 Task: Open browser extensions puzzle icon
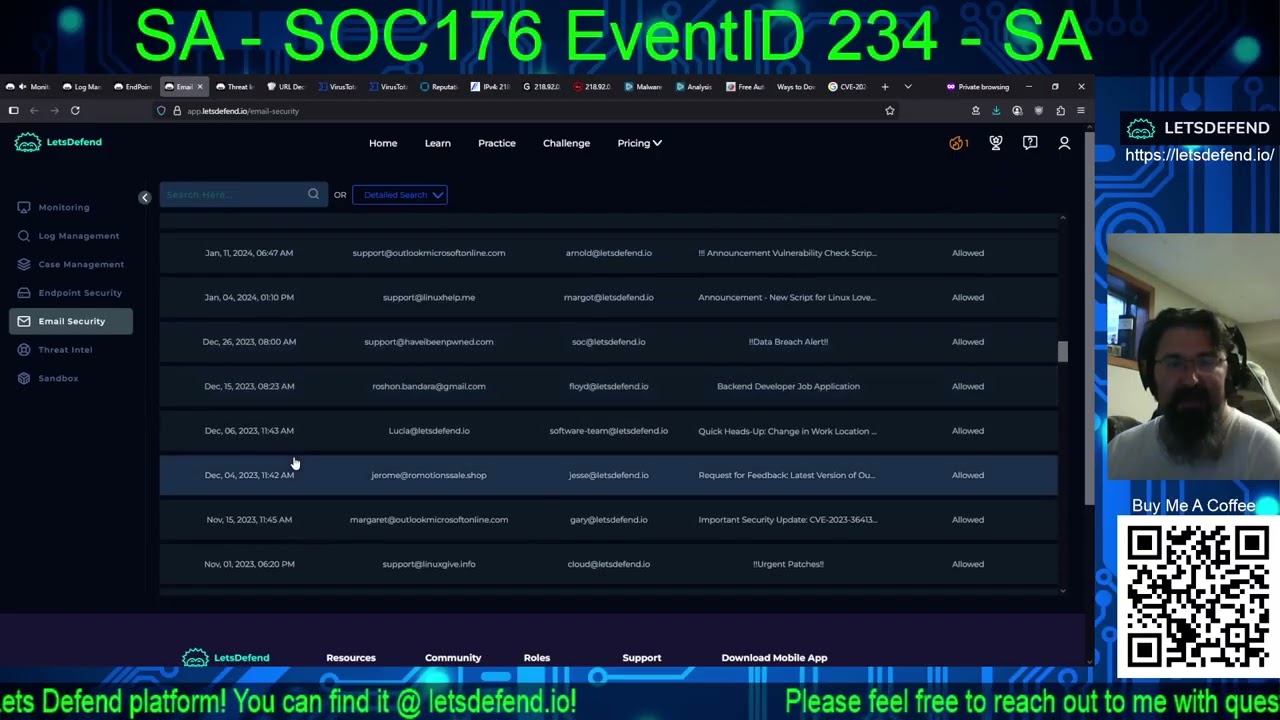[1060, 111]
